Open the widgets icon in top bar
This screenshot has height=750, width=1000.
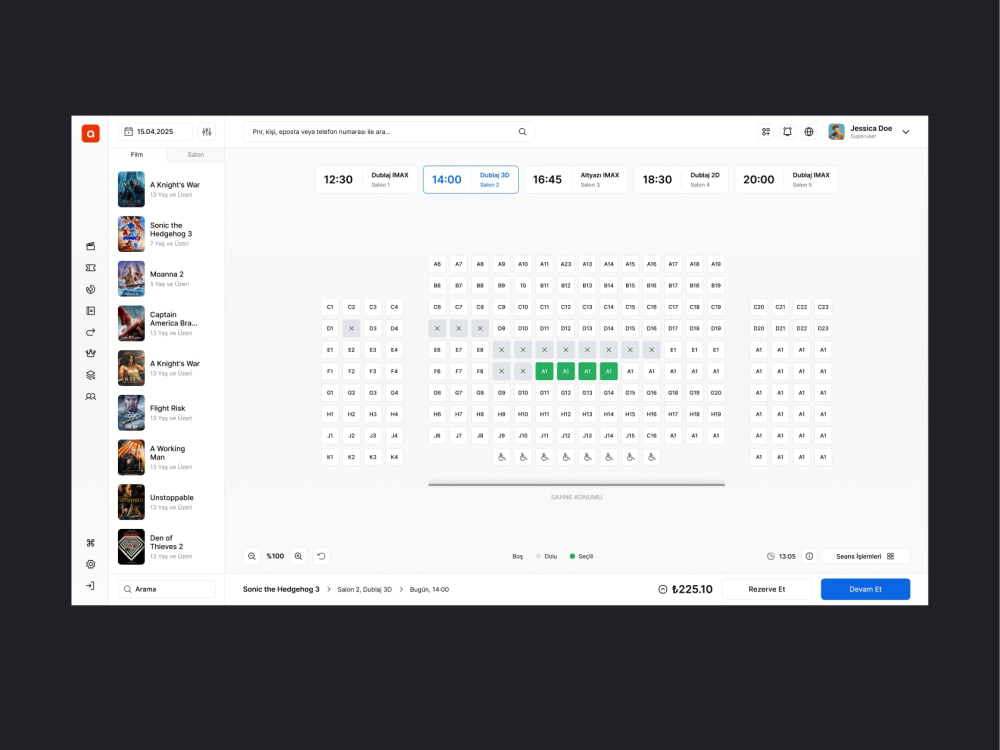click(766, 131)
